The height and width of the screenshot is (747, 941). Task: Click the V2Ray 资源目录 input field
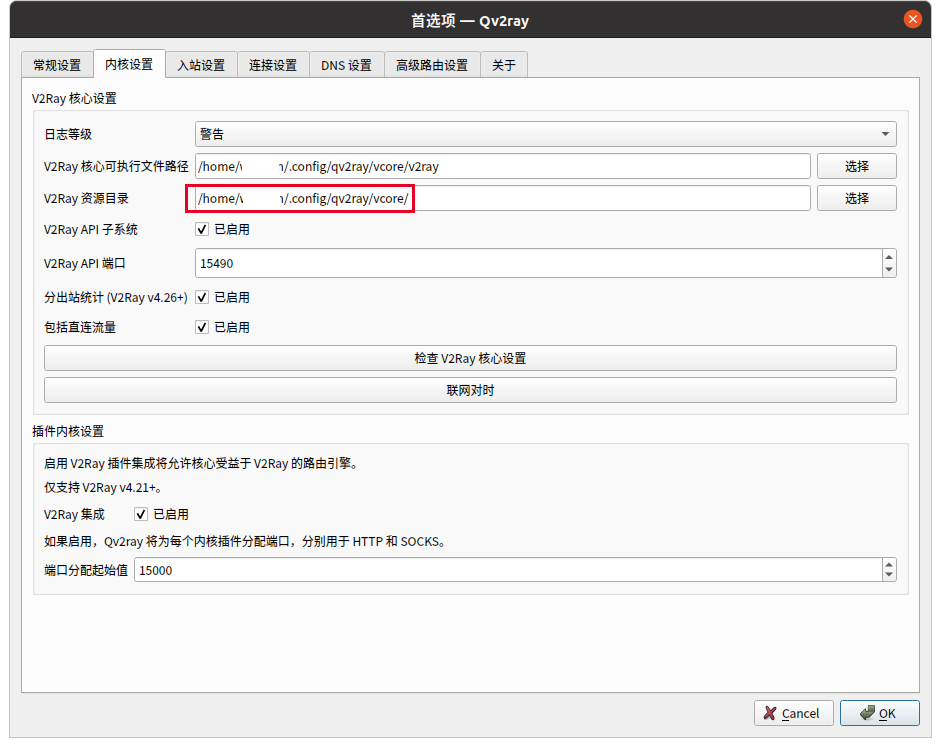(x=502, y=199)
